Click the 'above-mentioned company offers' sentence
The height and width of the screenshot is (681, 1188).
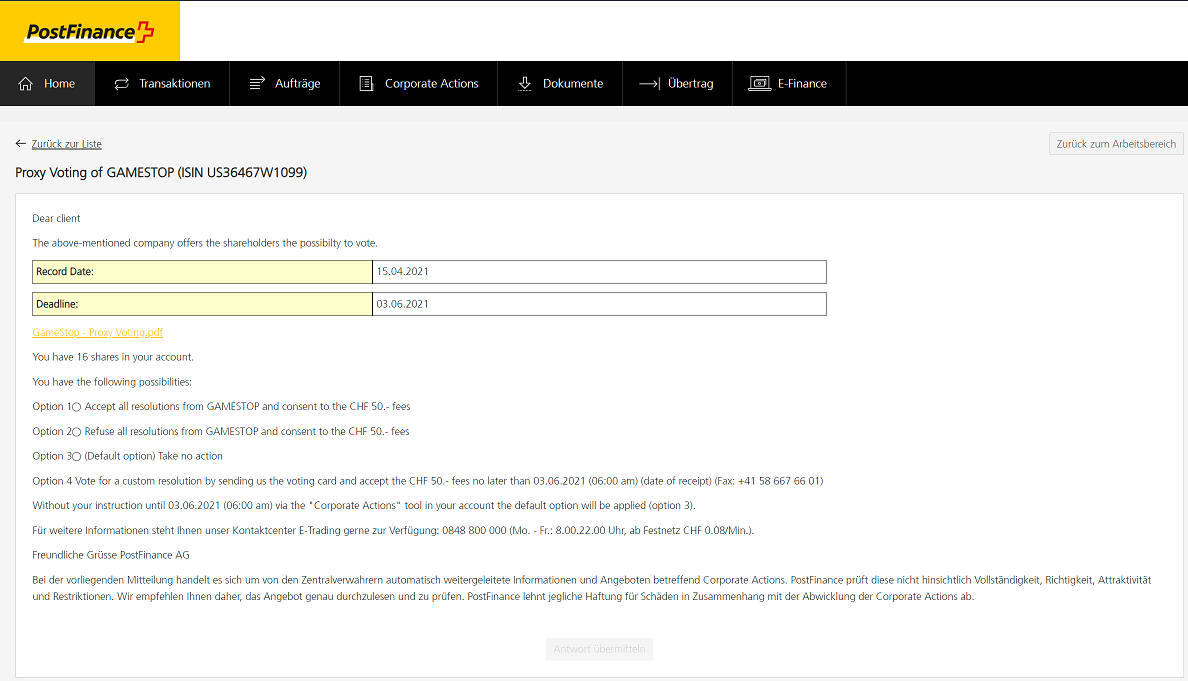click(205, 243)
